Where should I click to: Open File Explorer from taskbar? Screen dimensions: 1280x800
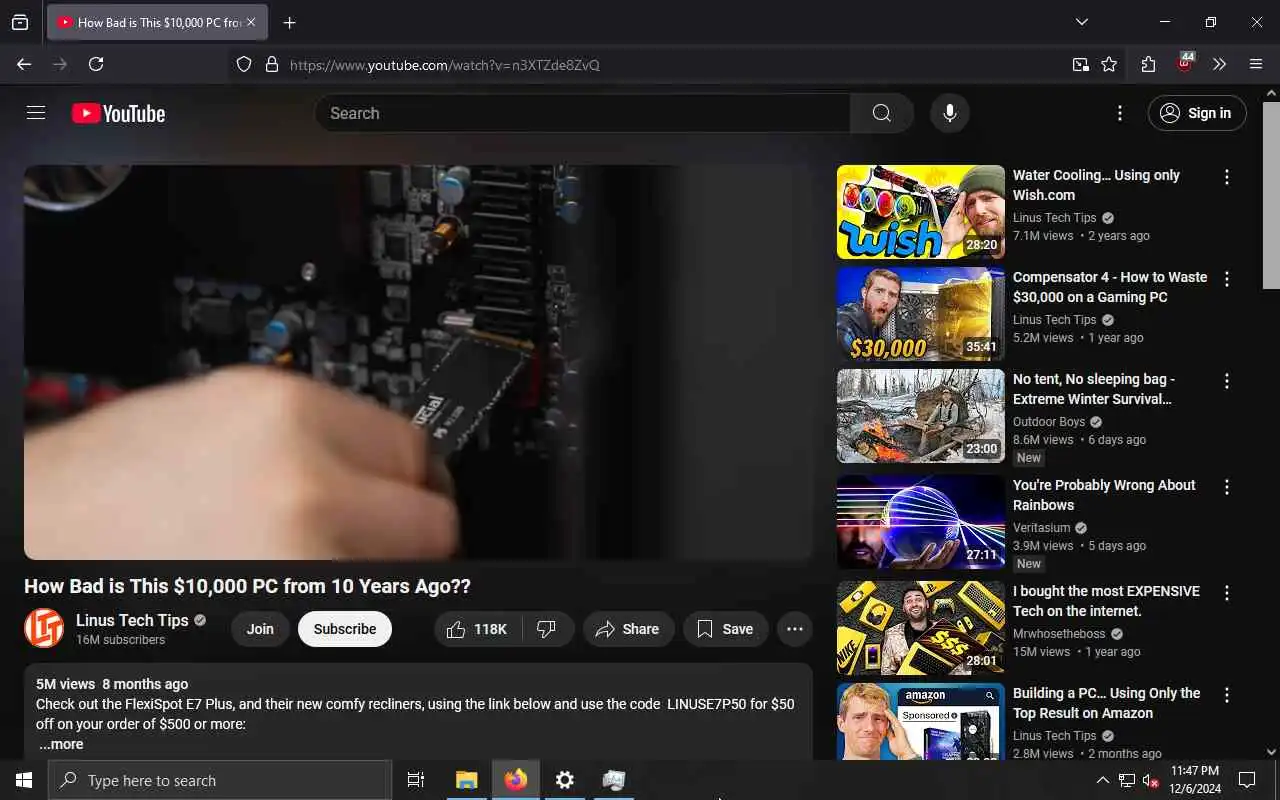coord(467,780)
